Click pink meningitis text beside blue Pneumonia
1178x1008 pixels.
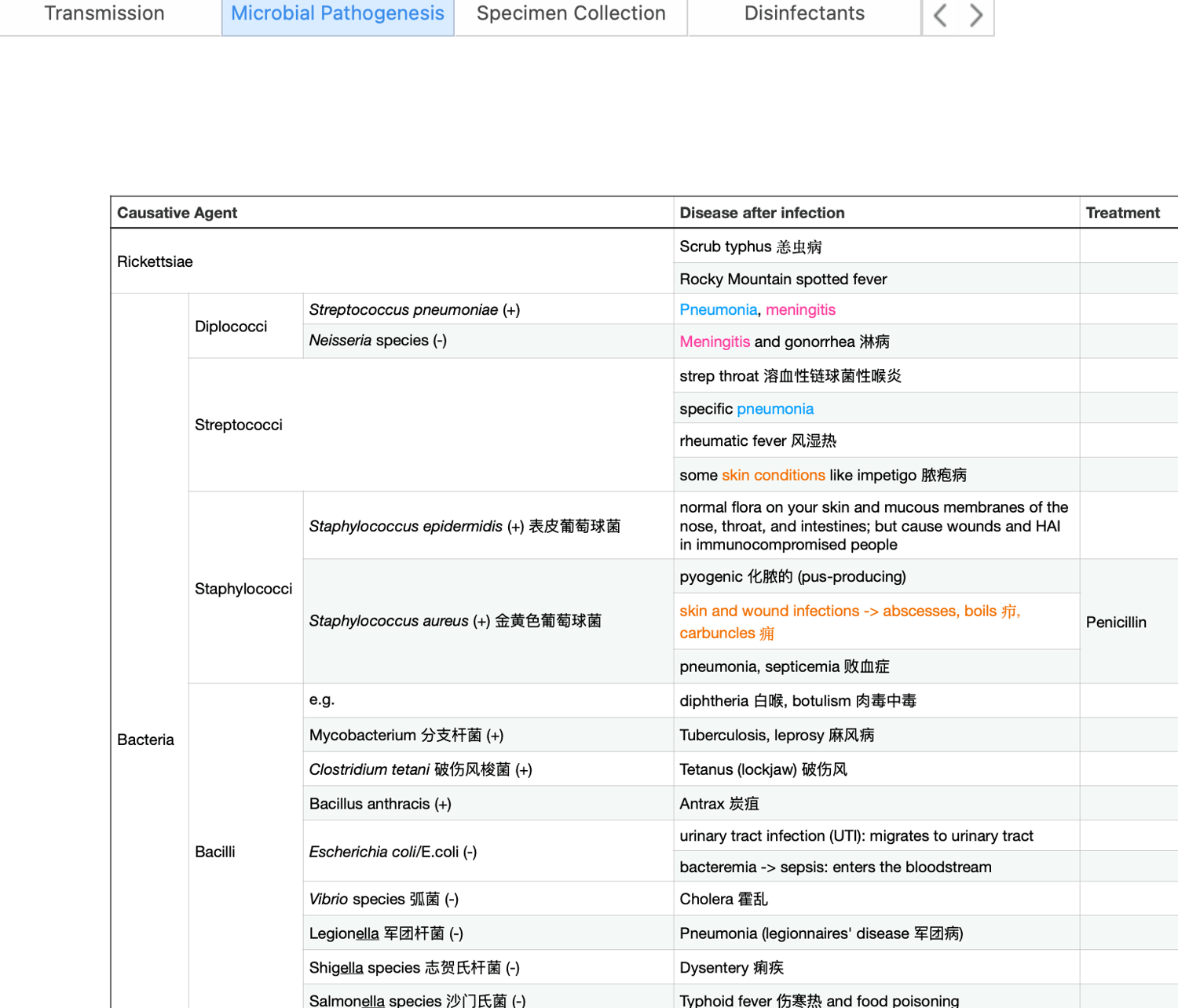tap(800, 309)
